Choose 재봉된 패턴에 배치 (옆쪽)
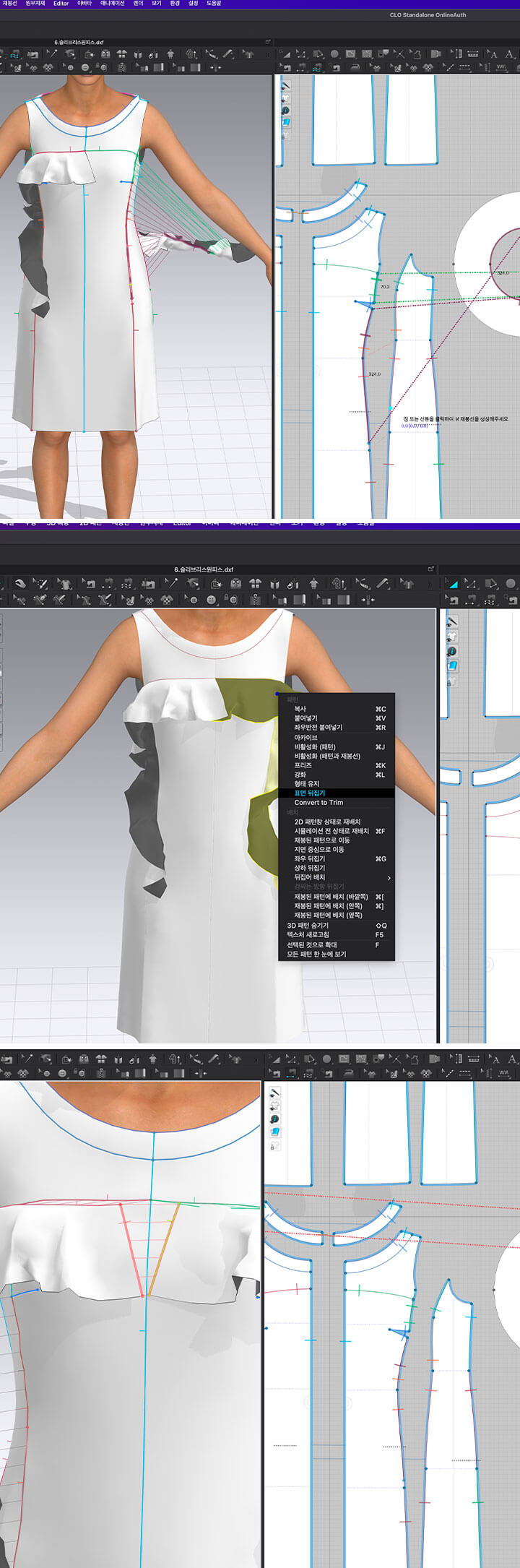The width and height of the screenshot is (520, 1568). [336, 915]
